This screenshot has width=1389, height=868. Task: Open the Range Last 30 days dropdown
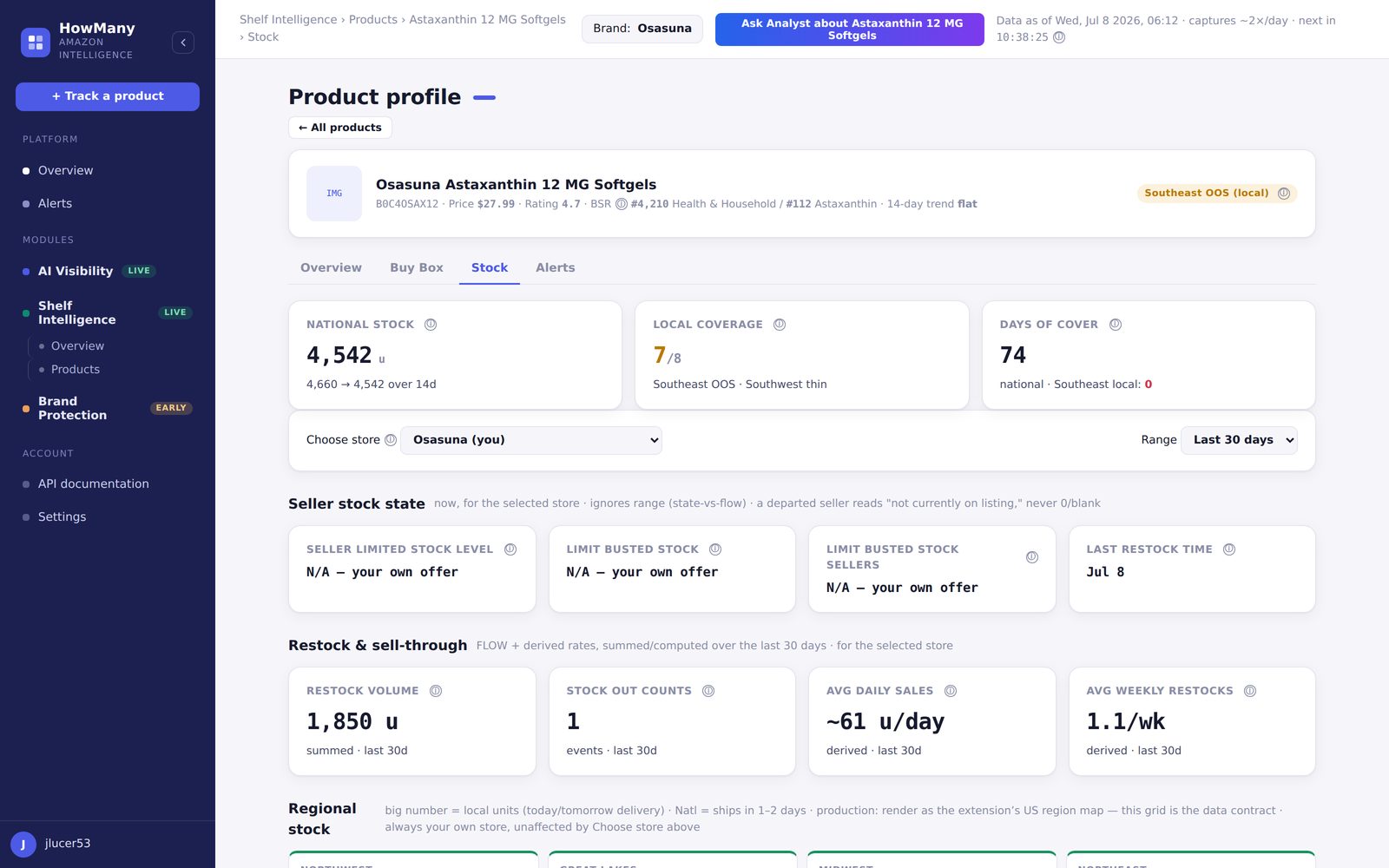[1239, 440]
